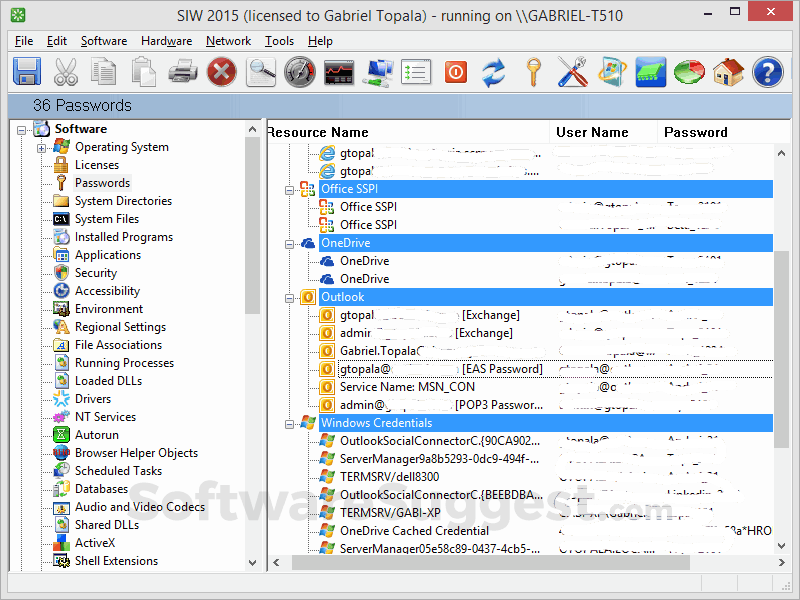Click the Cut scissors toolbar icon

point(66,72)
